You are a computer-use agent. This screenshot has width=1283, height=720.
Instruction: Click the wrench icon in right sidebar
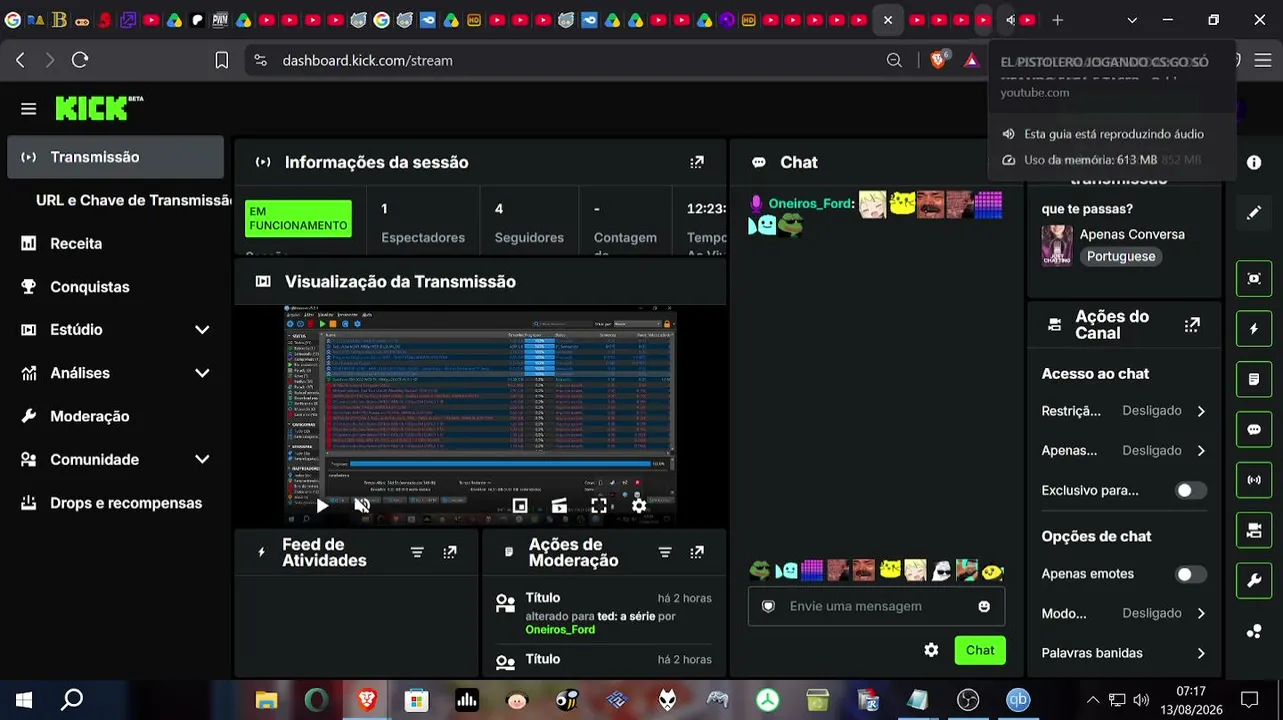(1254, 581)
